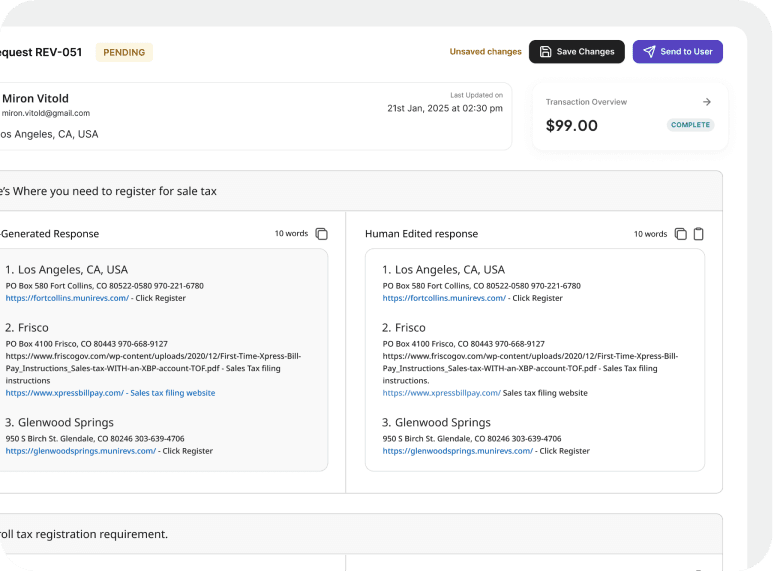
Task: Open glenwoodsprings.munirevs.com link in human edited response
Action: click(x=457, y=451)
